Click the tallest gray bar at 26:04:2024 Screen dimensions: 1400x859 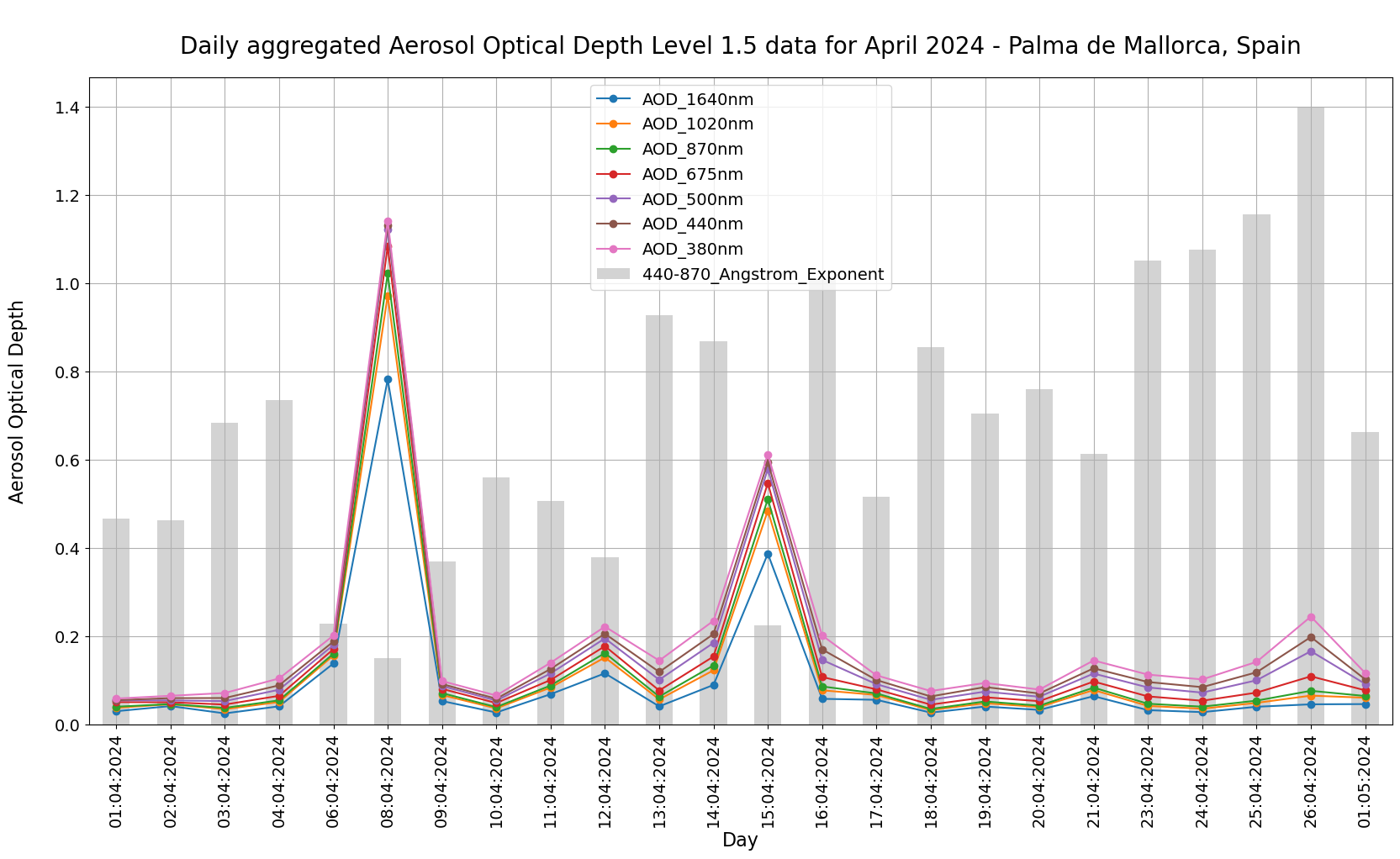point(1311,415)
